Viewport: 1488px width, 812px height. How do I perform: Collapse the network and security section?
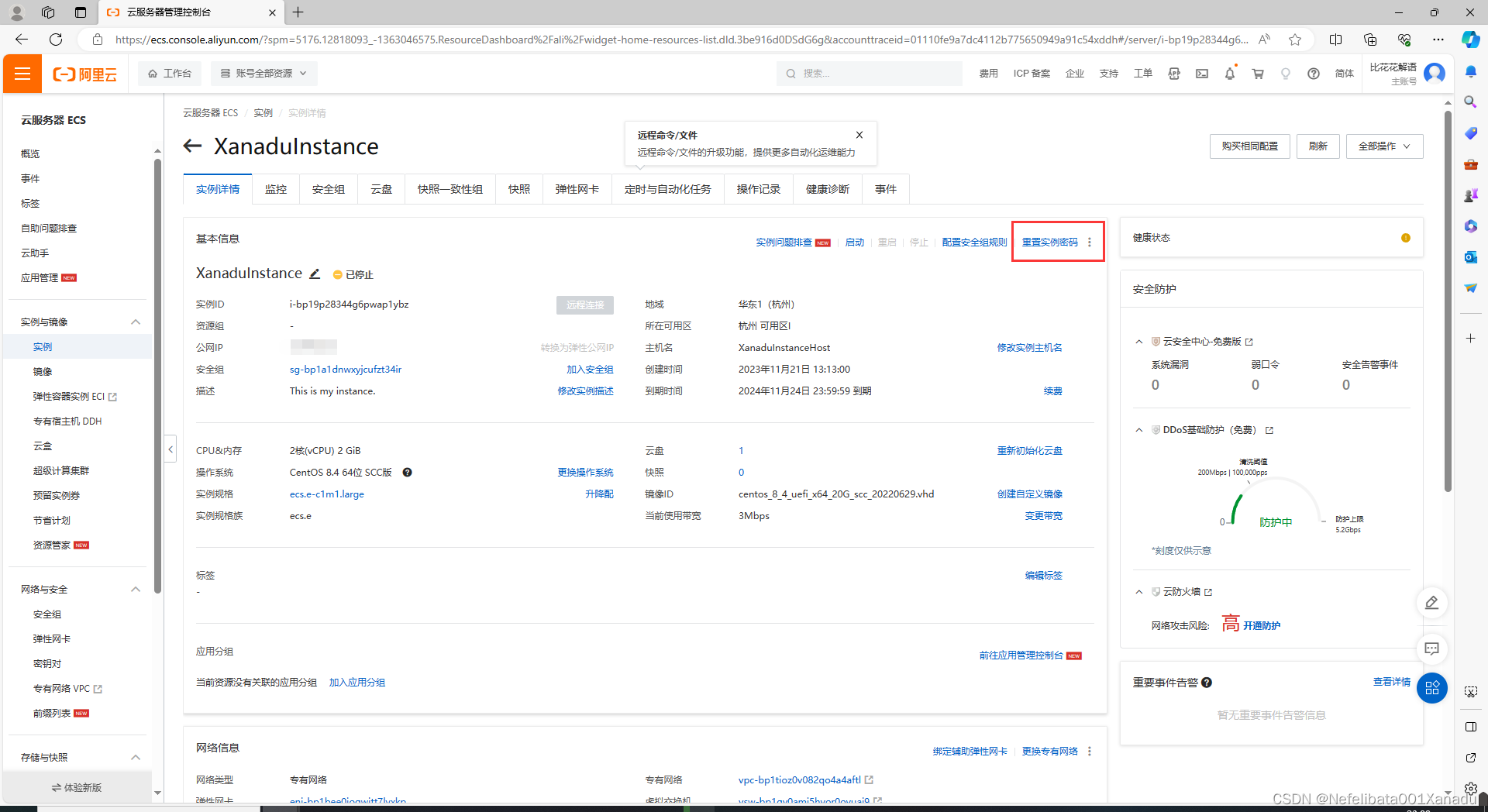click(x=136, y=590)
